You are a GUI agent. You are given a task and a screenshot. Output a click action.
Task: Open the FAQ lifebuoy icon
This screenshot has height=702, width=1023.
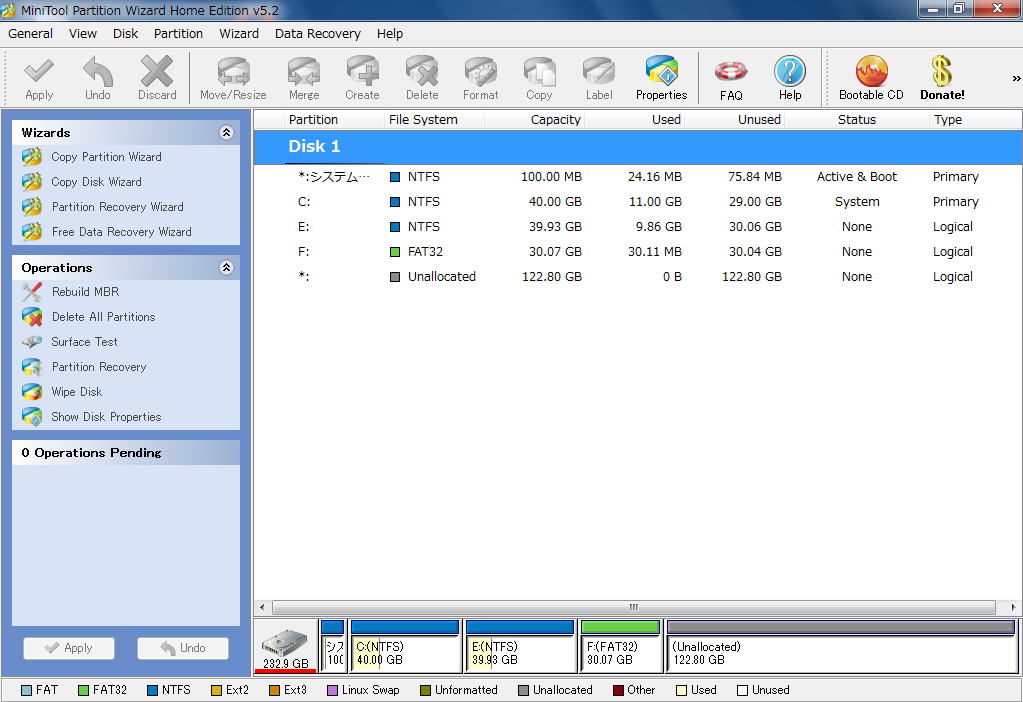click(x=731, y=78)
